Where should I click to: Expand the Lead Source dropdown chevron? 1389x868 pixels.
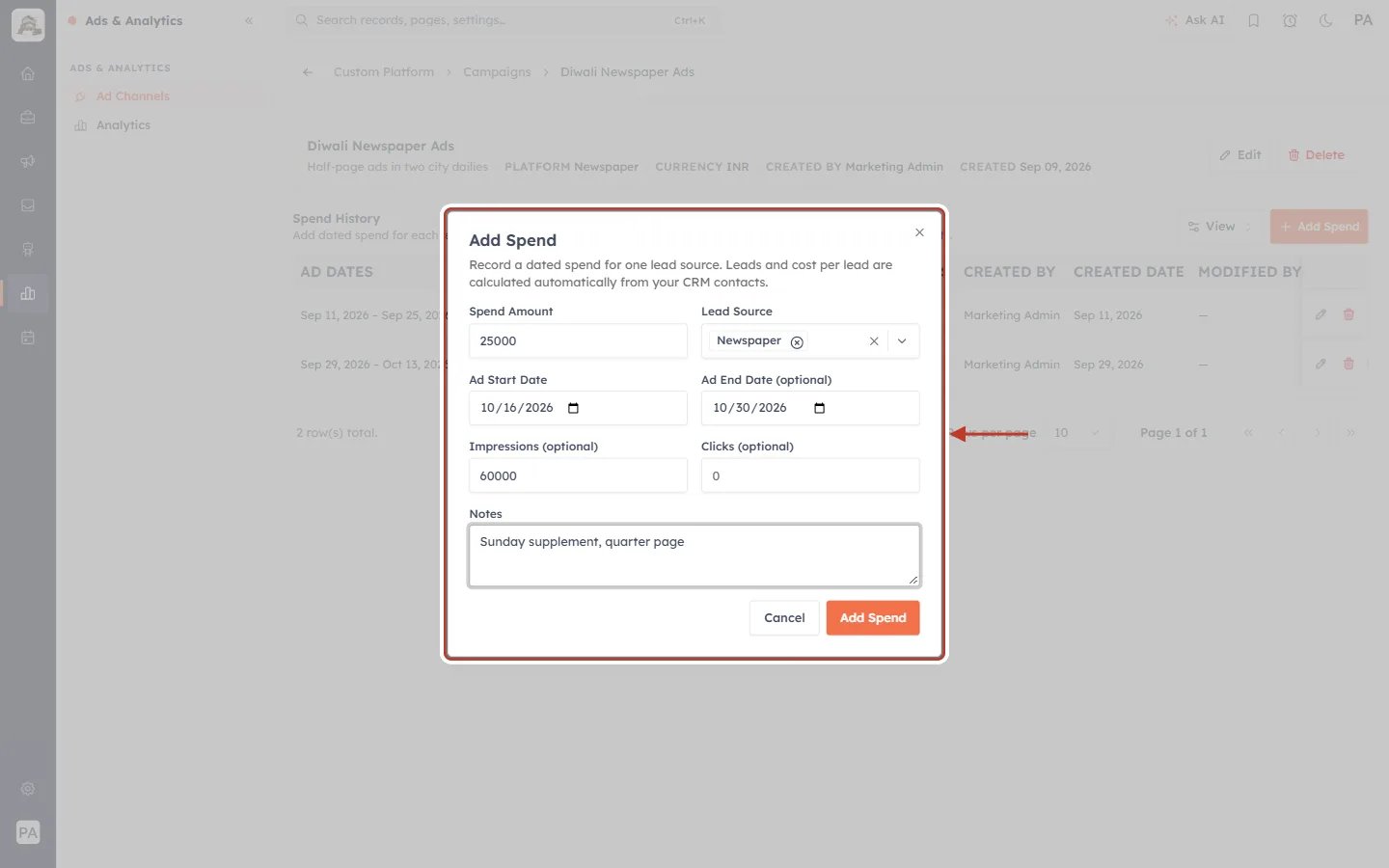click(902, 341)
